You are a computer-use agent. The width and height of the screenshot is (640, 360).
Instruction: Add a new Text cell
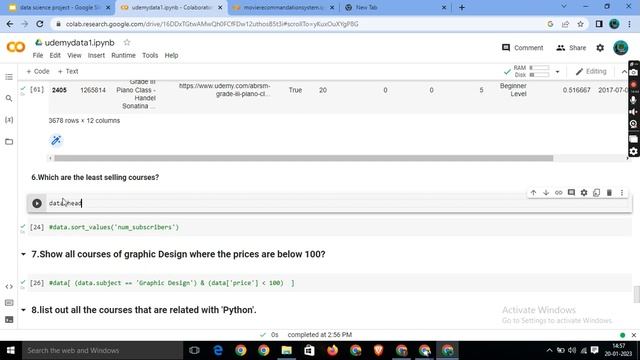(68, 71)
